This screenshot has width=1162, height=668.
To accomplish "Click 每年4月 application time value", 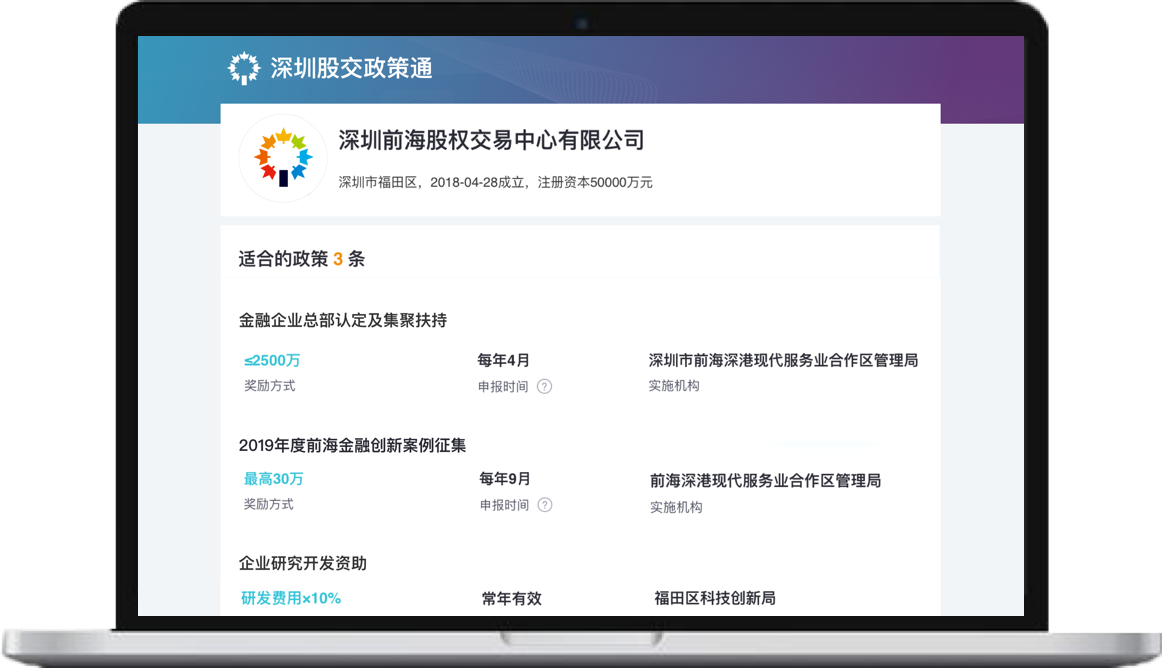I will pyautogui.click(x=503, y=360).
